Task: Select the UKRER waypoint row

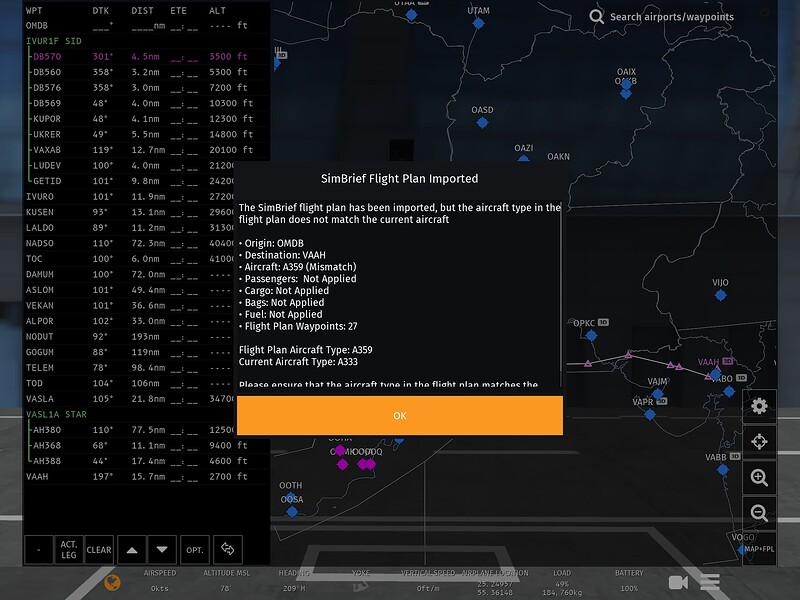Action: click(146, 134)
